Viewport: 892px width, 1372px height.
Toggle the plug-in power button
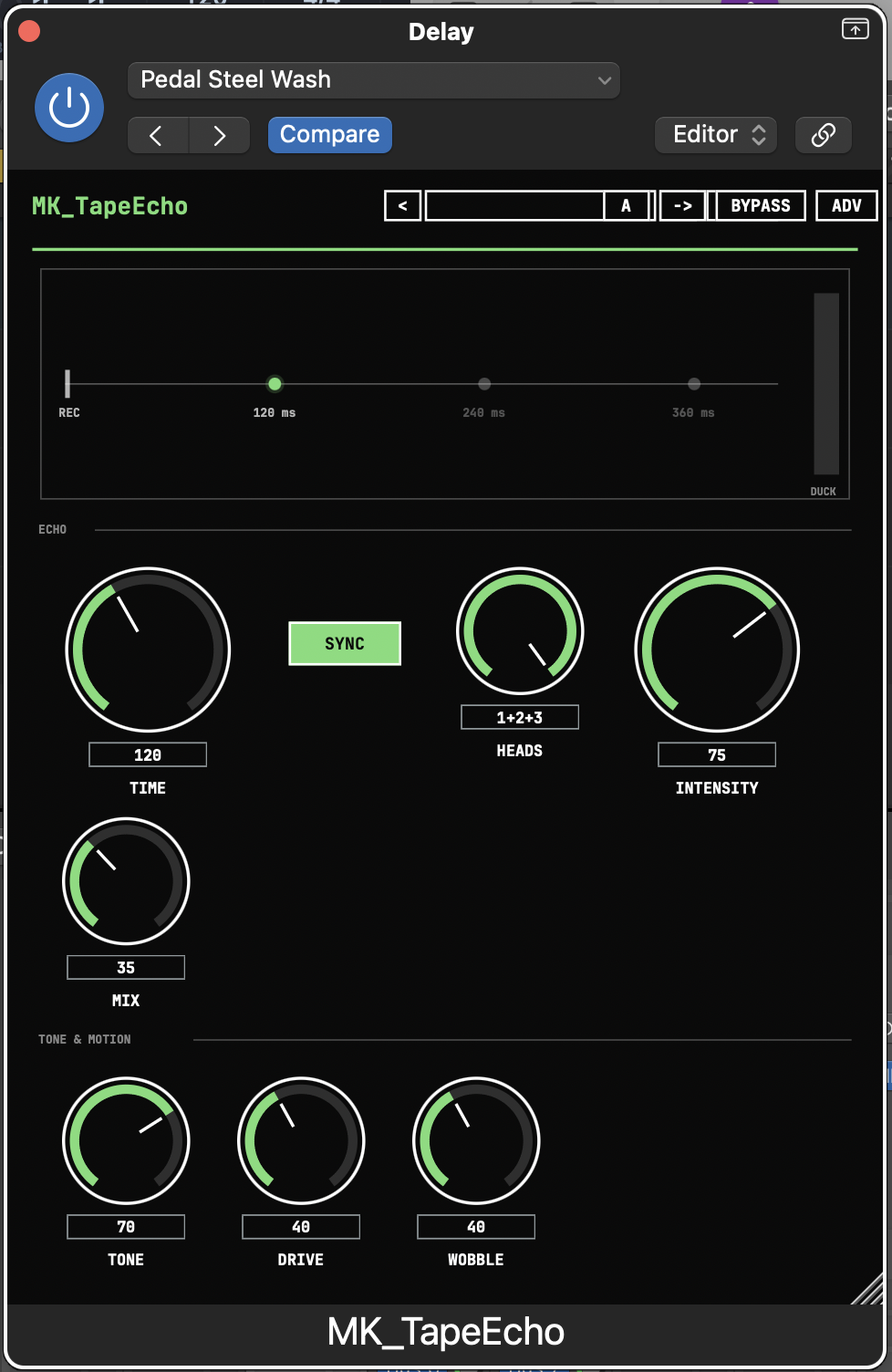(69, 108)
